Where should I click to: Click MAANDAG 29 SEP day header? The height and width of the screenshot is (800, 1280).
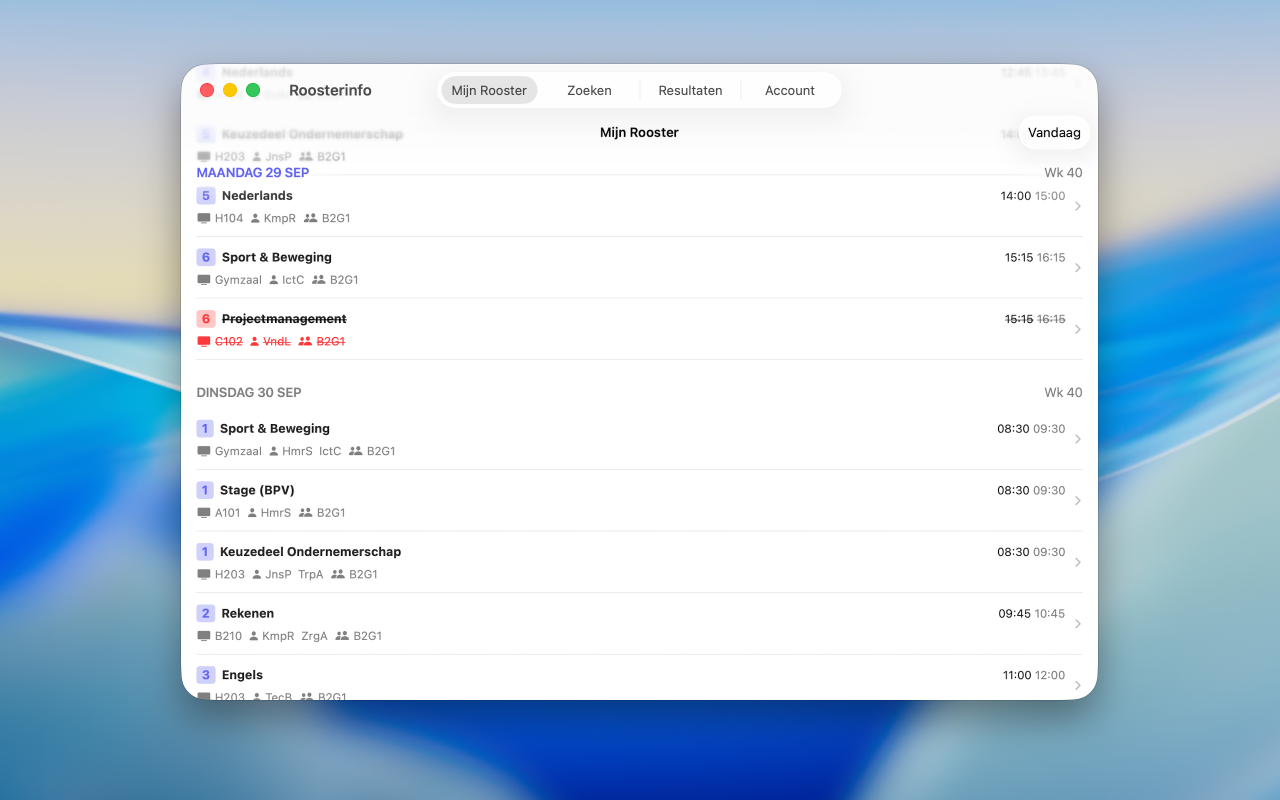point(253,173)
